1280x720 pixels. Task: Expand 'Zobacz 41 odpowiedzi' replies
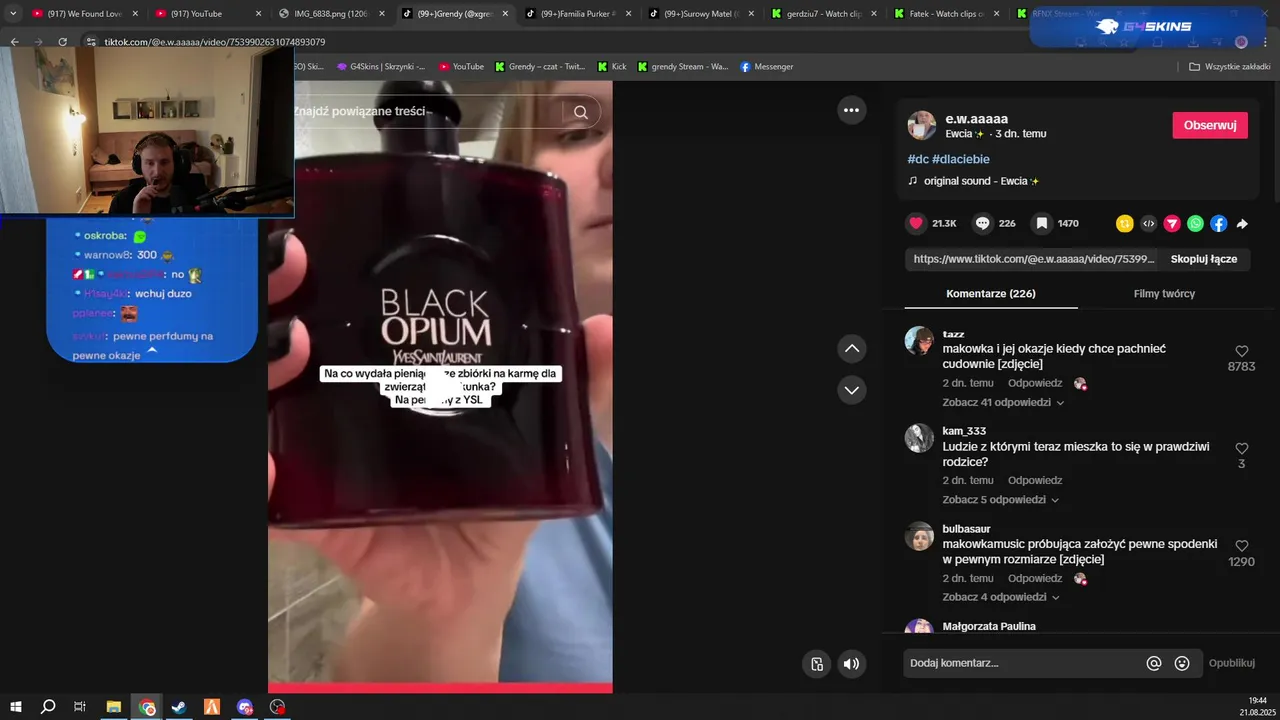(x=1003, y=402)
